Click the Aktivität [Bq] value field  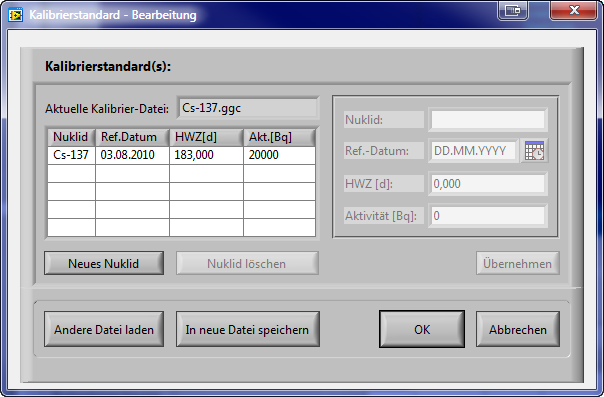tap(488, 216)
